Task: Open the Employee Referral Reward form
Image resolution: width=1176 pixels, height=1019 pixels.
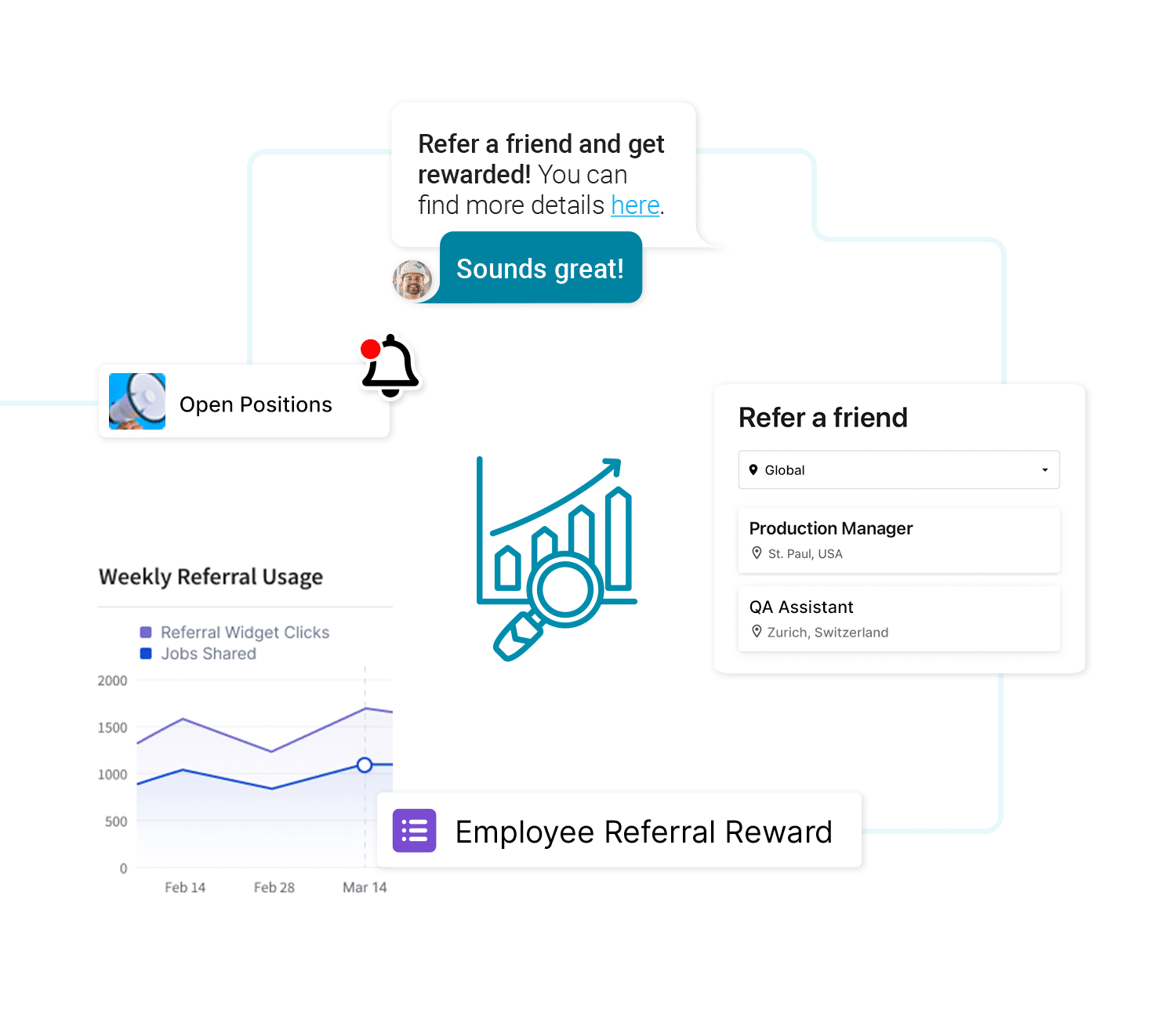Action: (x=619, y=830)
